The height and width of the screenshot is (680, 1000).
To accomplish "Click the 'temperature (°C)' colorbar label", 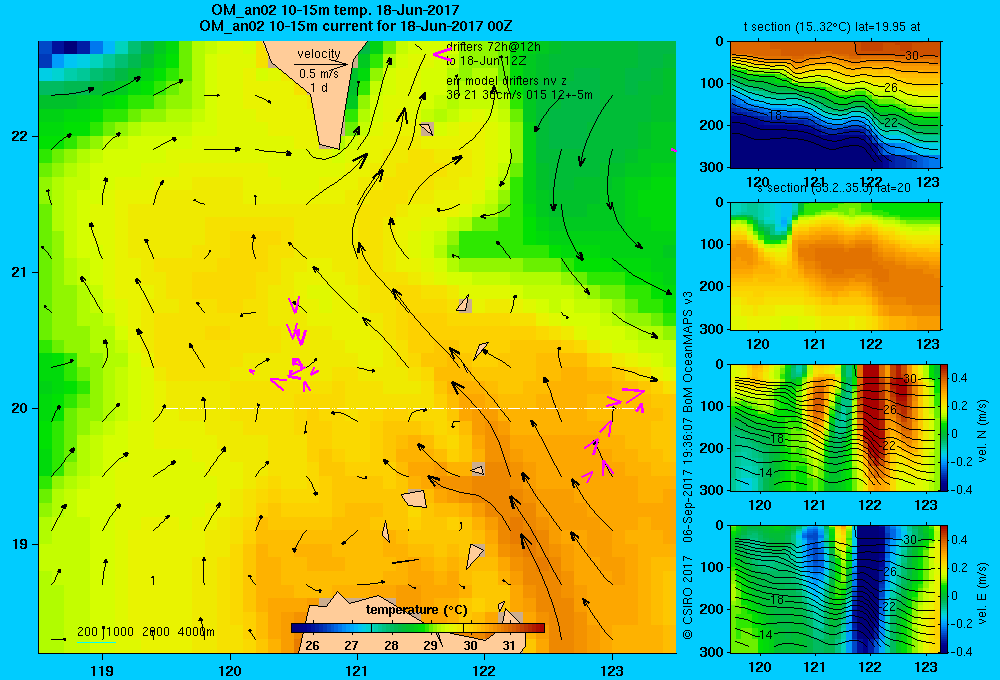I will (x=417, y=610).
